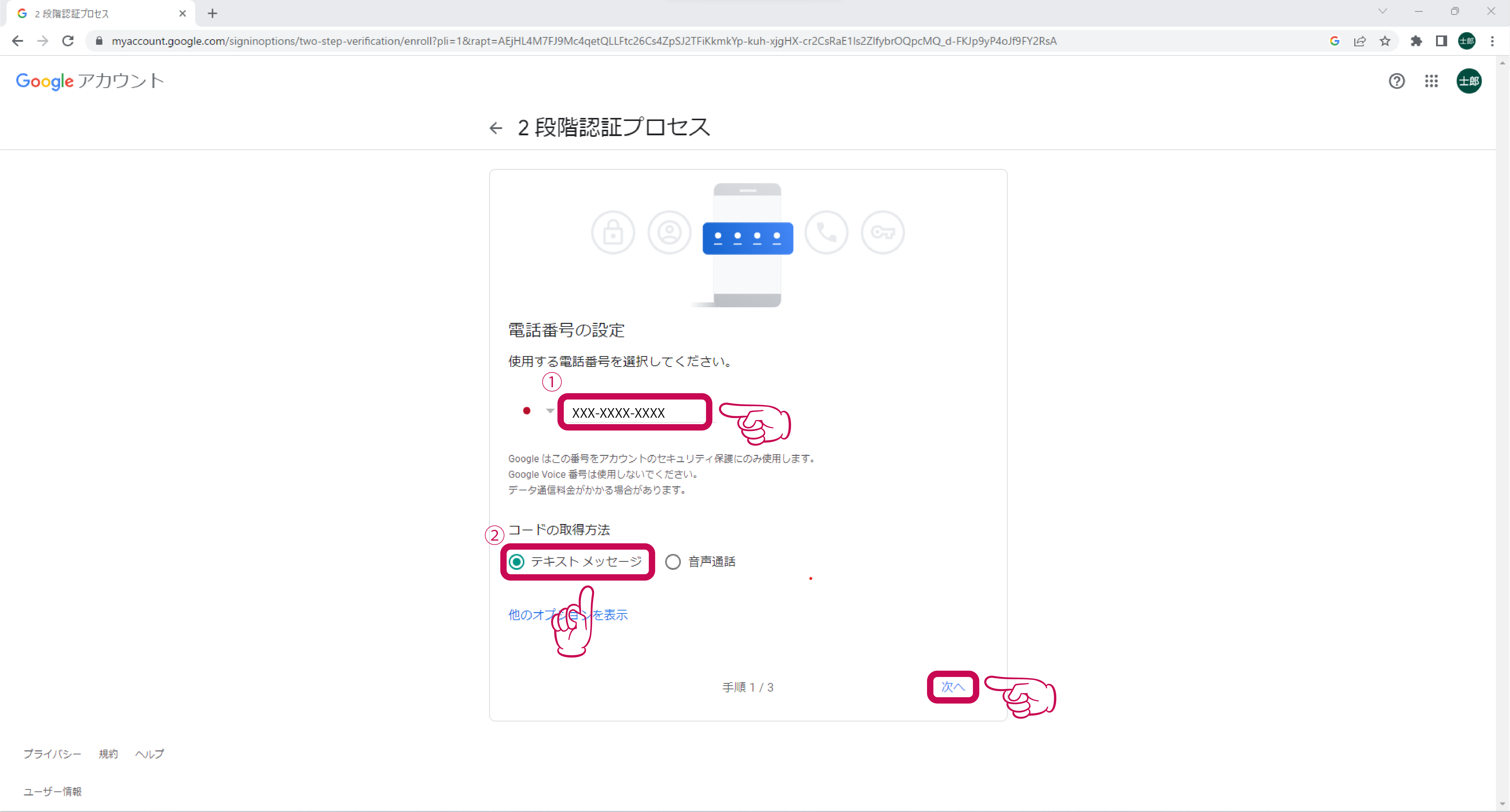The height and width of the screenshot is (812, 1510).
Task: Open the 規約 footer link
Action: pos(108,754)
